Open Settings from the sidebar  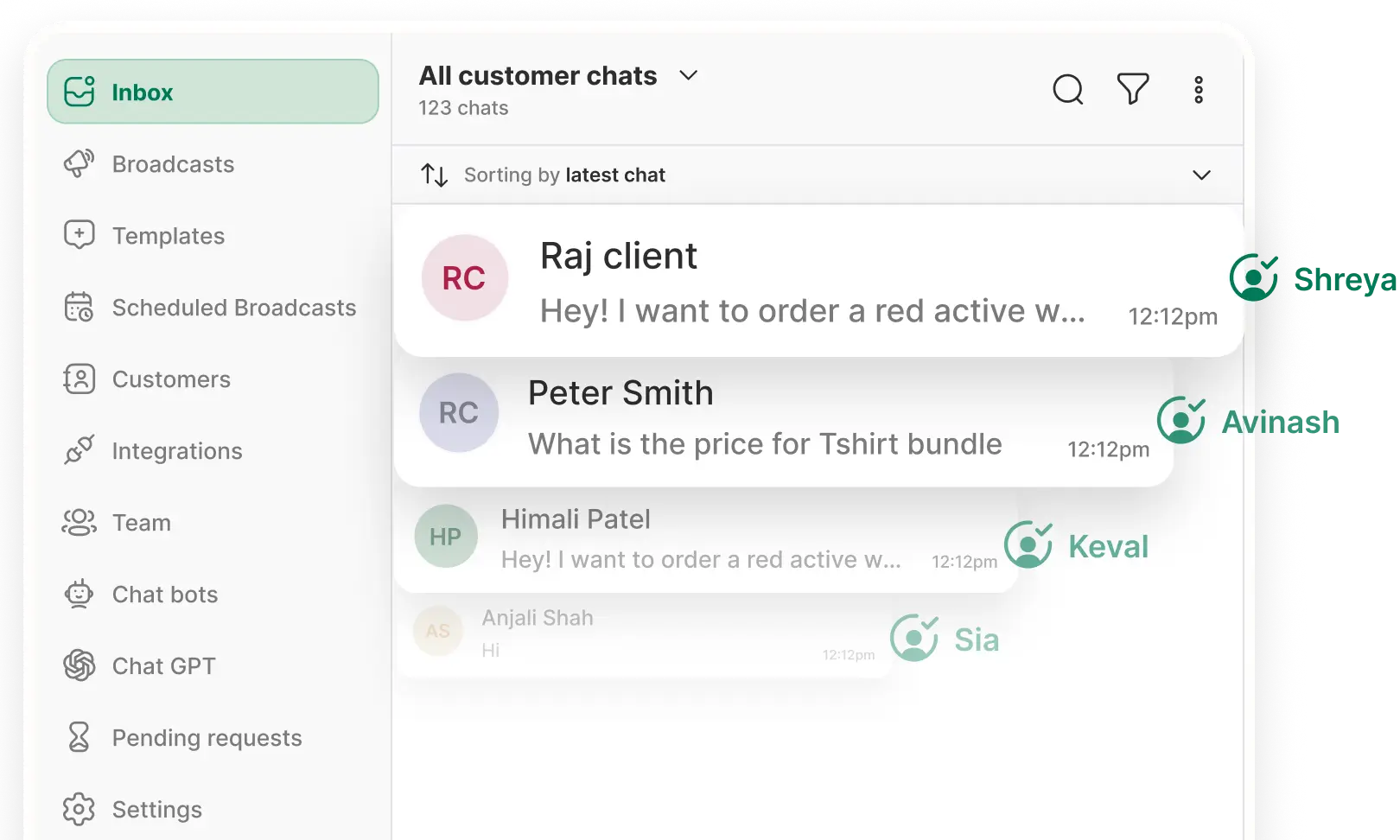coord(156,810)
